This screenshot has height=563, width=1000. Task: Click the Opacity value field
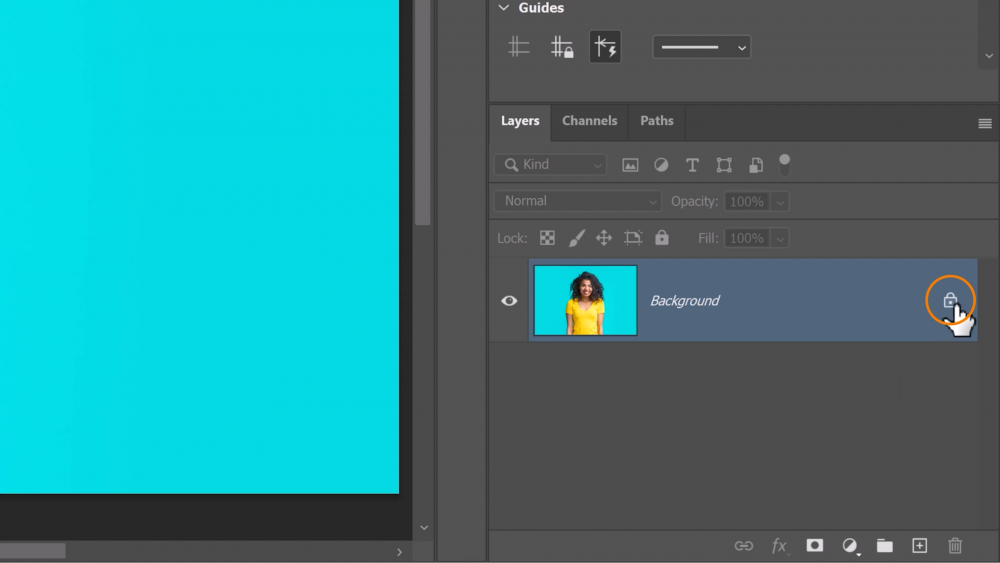[x=747, y=201]
